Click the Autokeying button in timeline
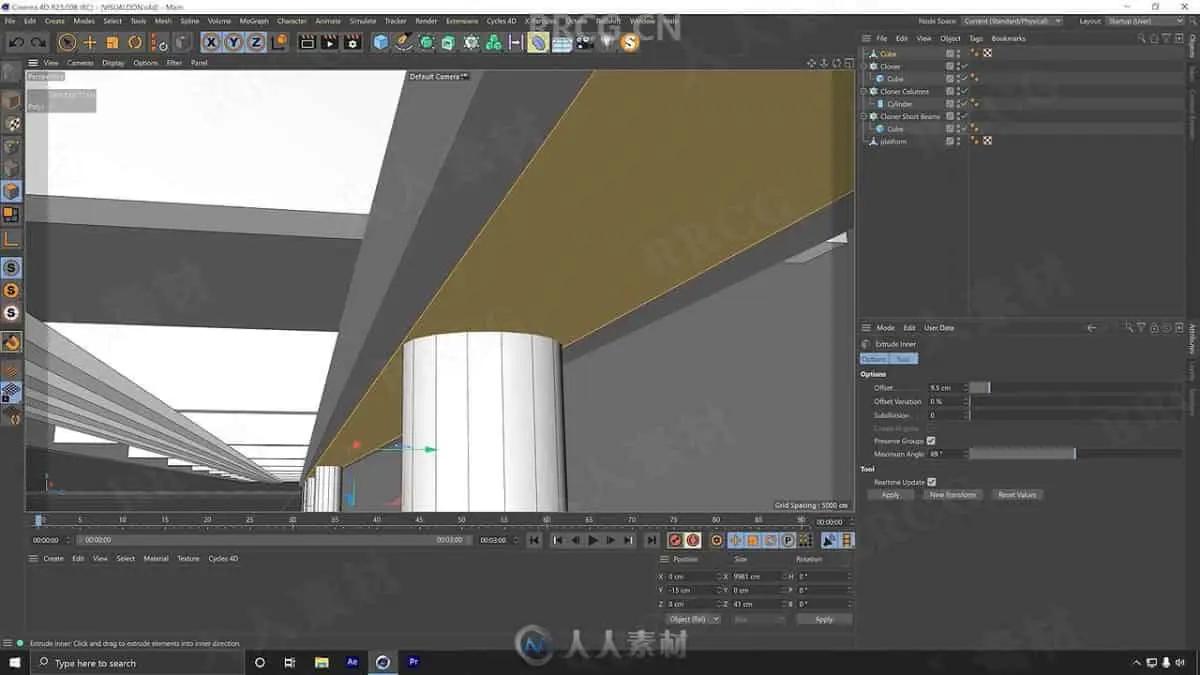The width and height of the screenshot is (1200, 675). point(692,540)
